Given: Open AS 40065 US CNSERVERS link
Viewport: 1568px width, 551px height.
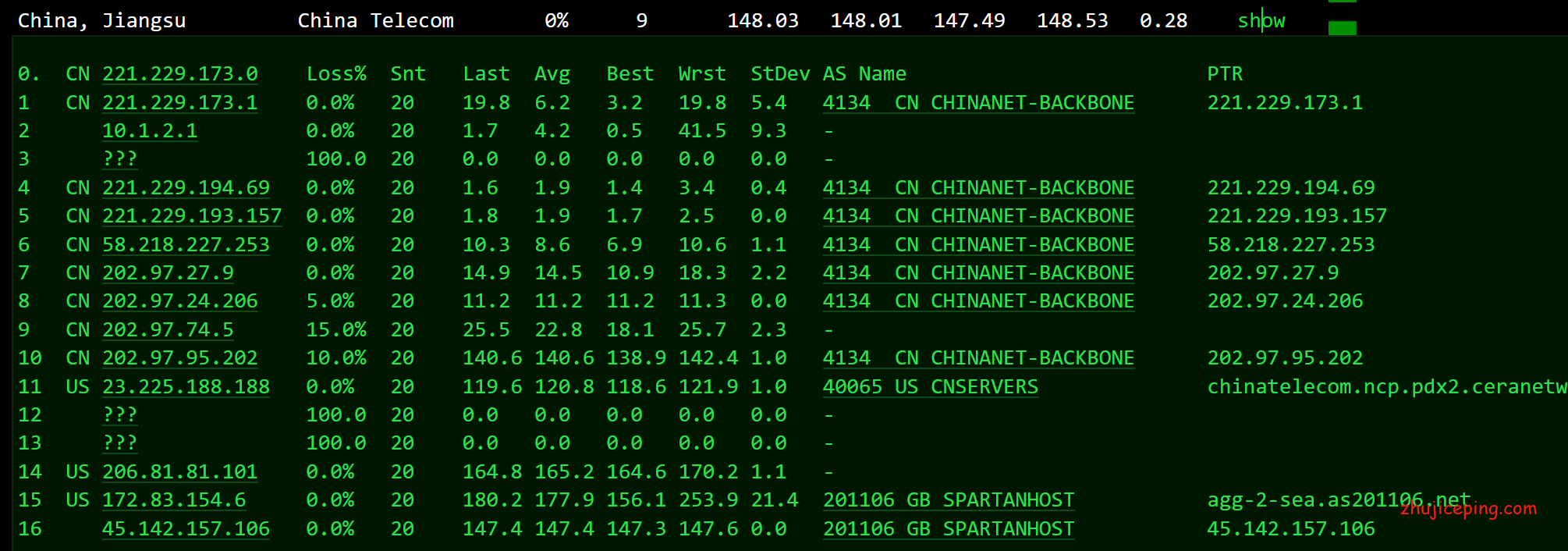Looking at the screenshot, I should pyautogui.click(x=931, y=387).
